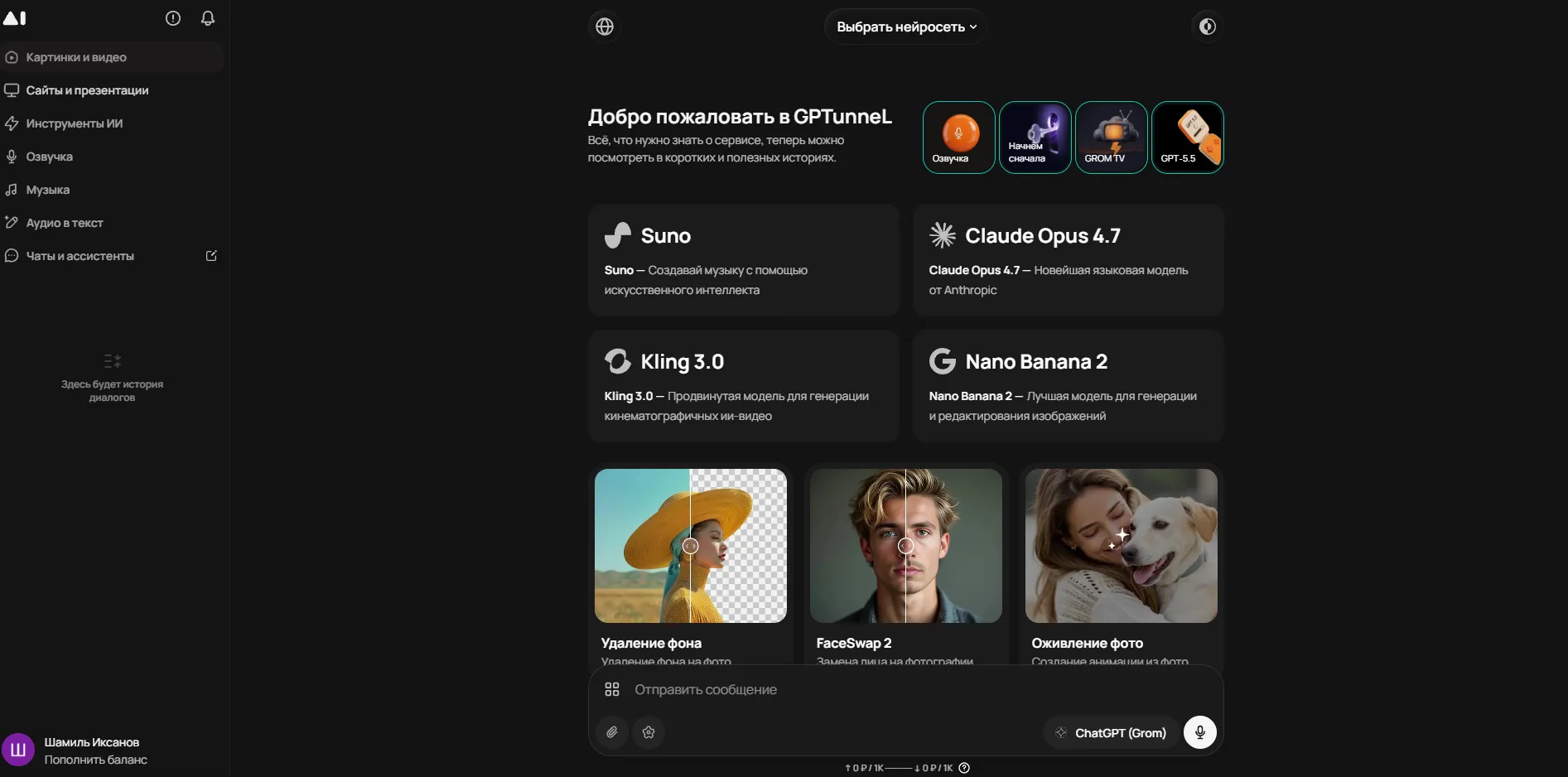Click the Оживление фото title
This screenshot has height=777, width=1568.
coord(1088,643)
